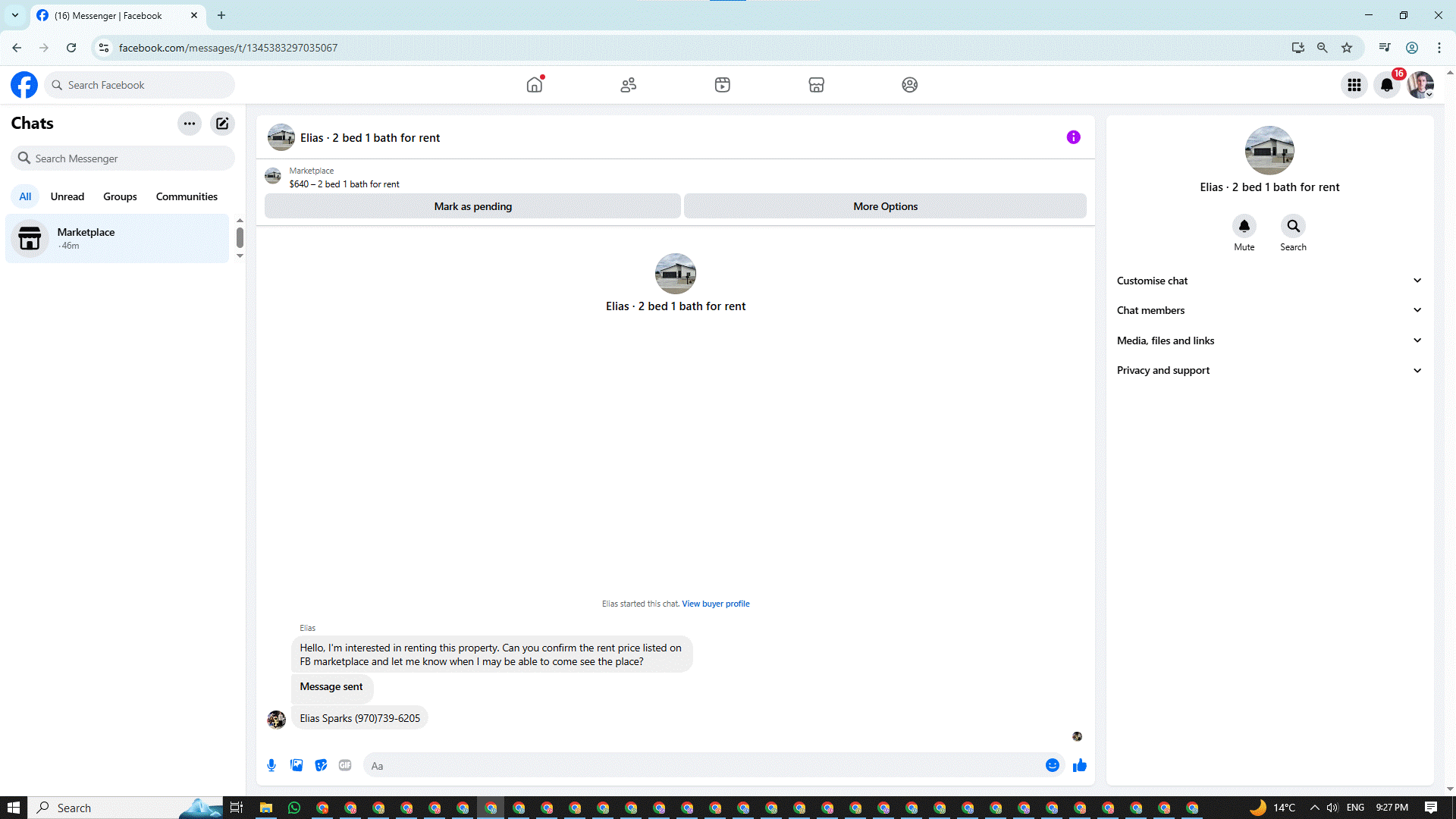Click the Elias conversation header title
The width and height of the screenshot is (1456, 819).
[370, 138]
